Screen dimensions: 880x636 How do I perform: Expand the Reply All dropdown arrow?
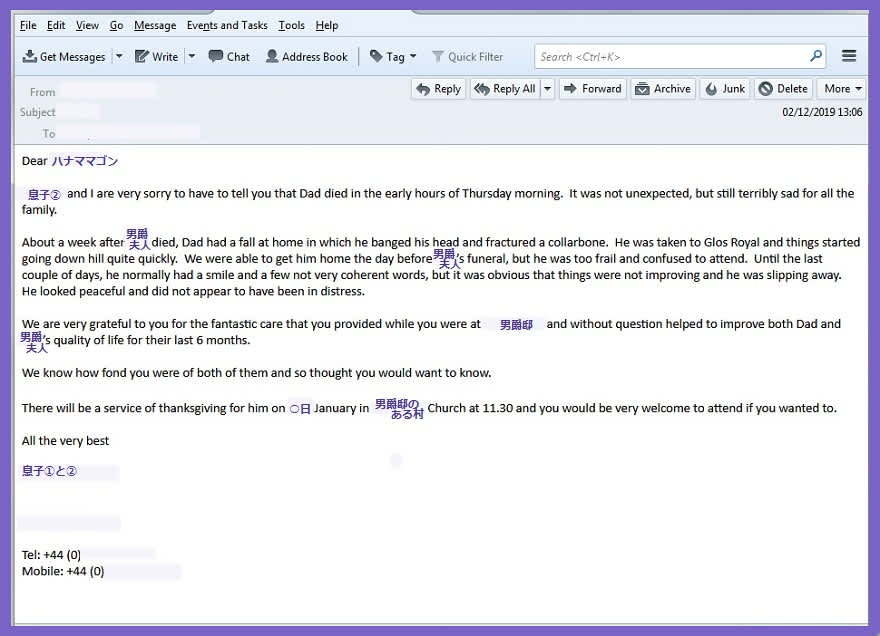pos(547,89)
